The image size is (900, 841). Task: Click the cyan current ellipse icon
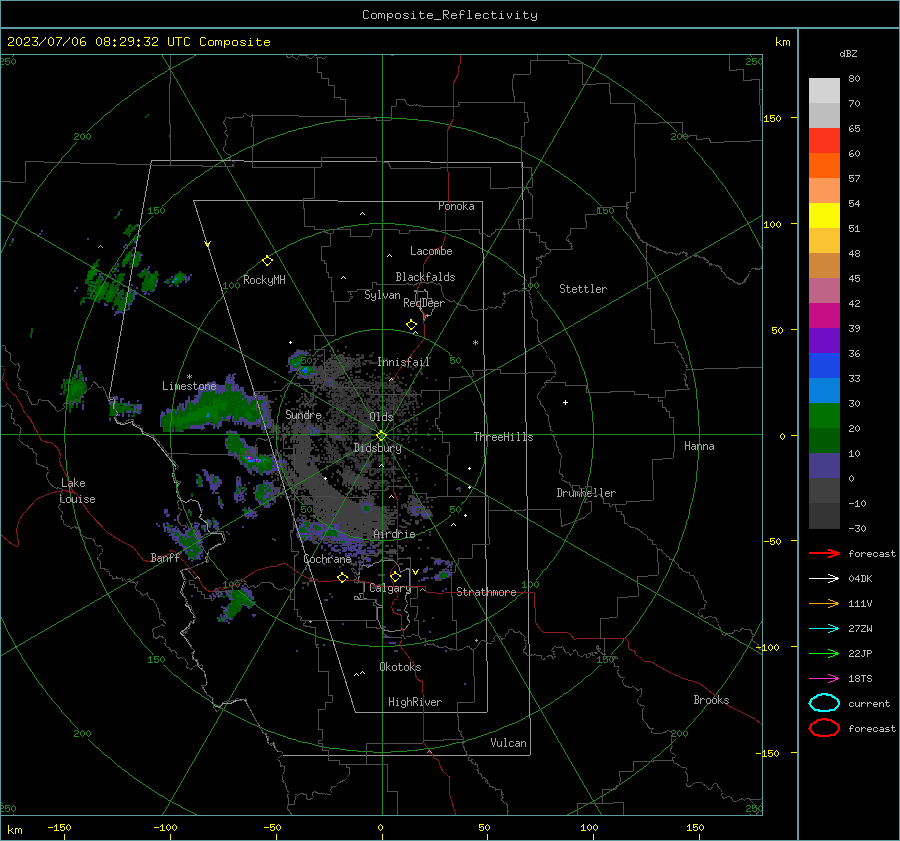pos(824,703)
